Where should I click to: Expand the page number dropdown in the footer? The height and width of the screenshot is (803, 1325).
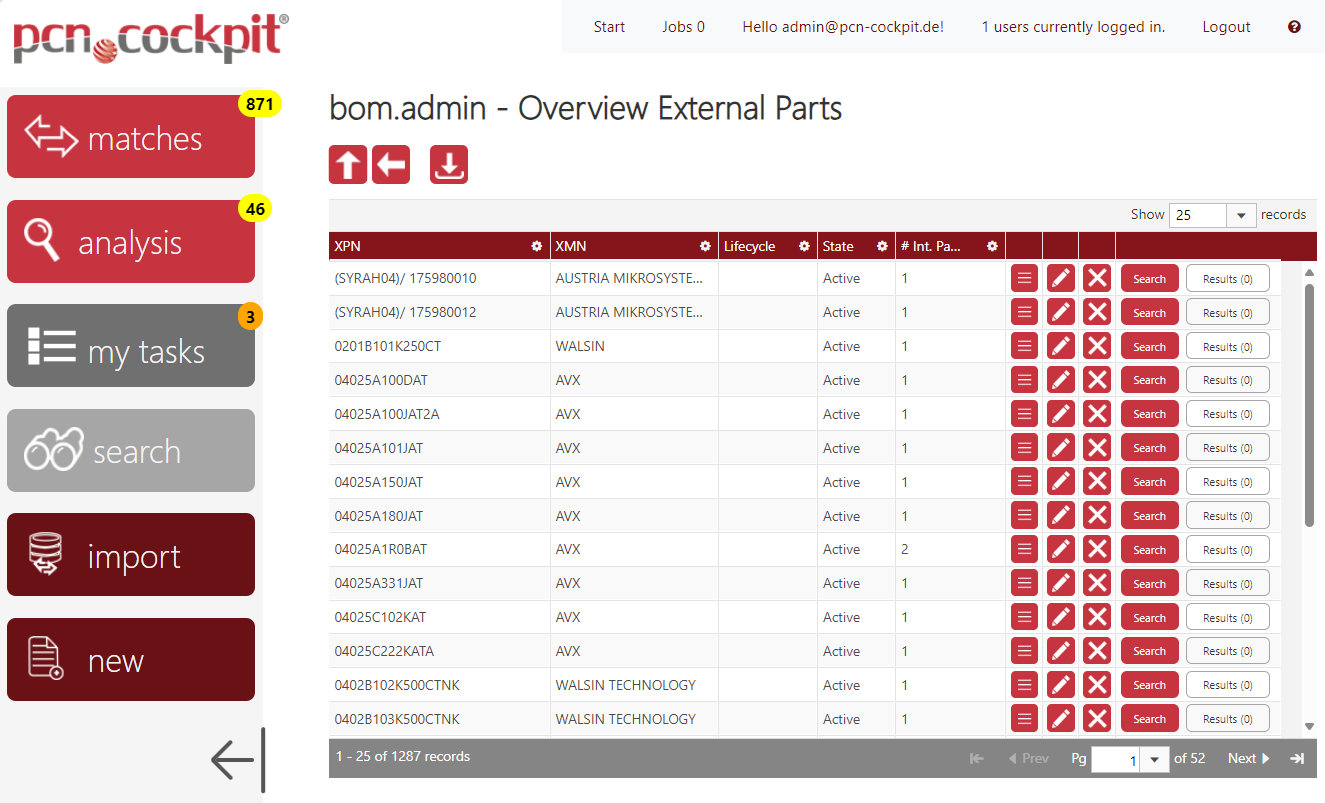pos(1154,759)
